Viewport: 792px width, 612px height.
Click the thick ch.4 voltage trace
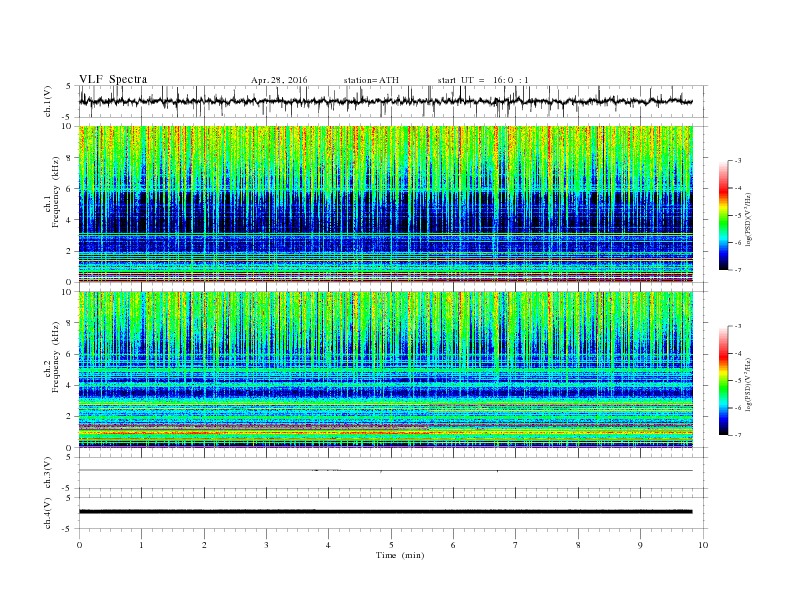pyautogui.click(x=385, y=512)
